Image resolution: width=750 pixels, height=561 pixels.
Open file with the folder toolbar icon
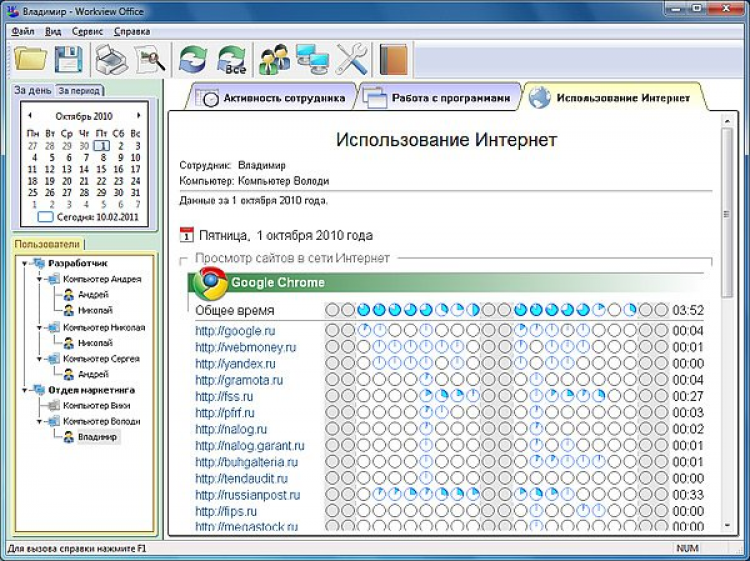(x=31, y=59)
